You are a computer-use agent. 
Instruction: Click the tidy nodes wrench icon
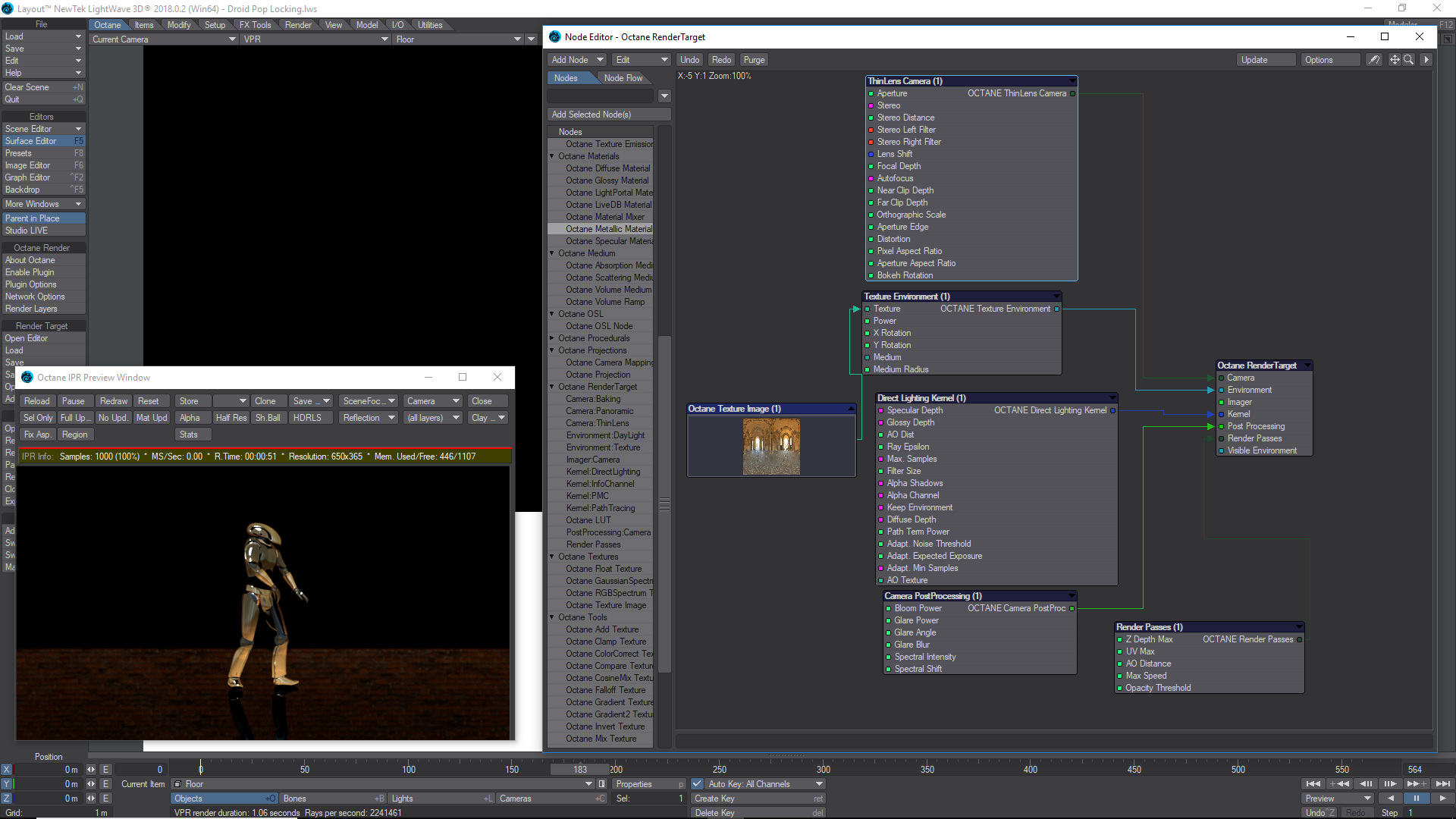coord(1373,60)
